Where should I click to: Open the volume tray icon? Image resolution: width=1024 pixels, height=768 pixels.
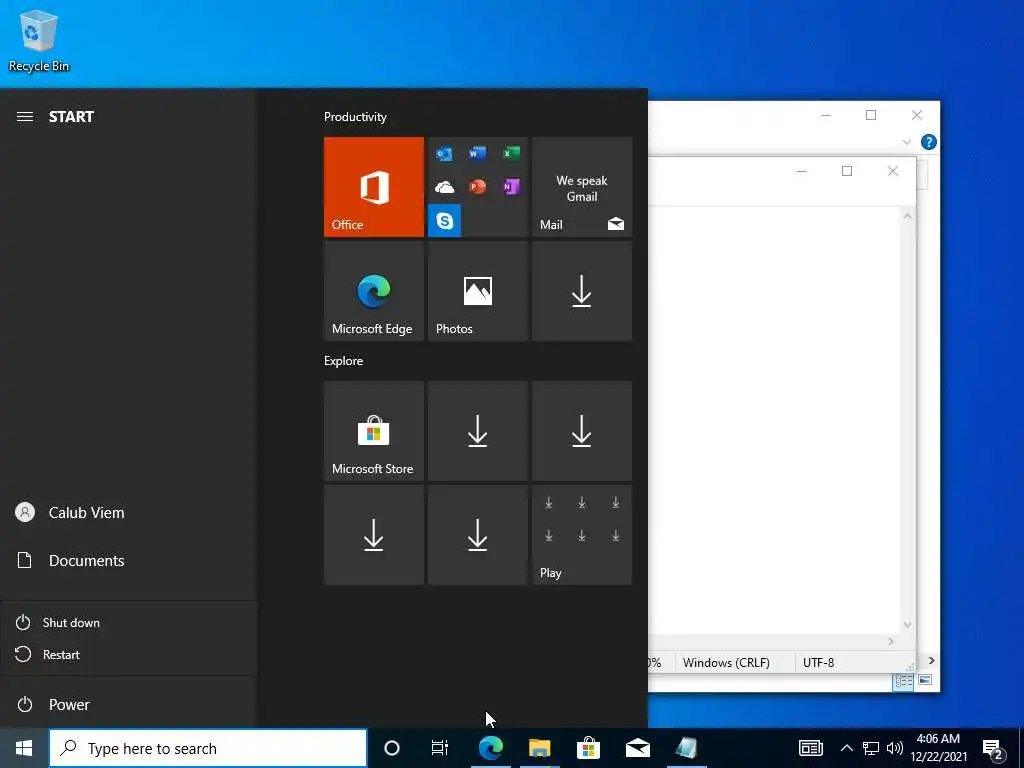(x=895, y=748)
